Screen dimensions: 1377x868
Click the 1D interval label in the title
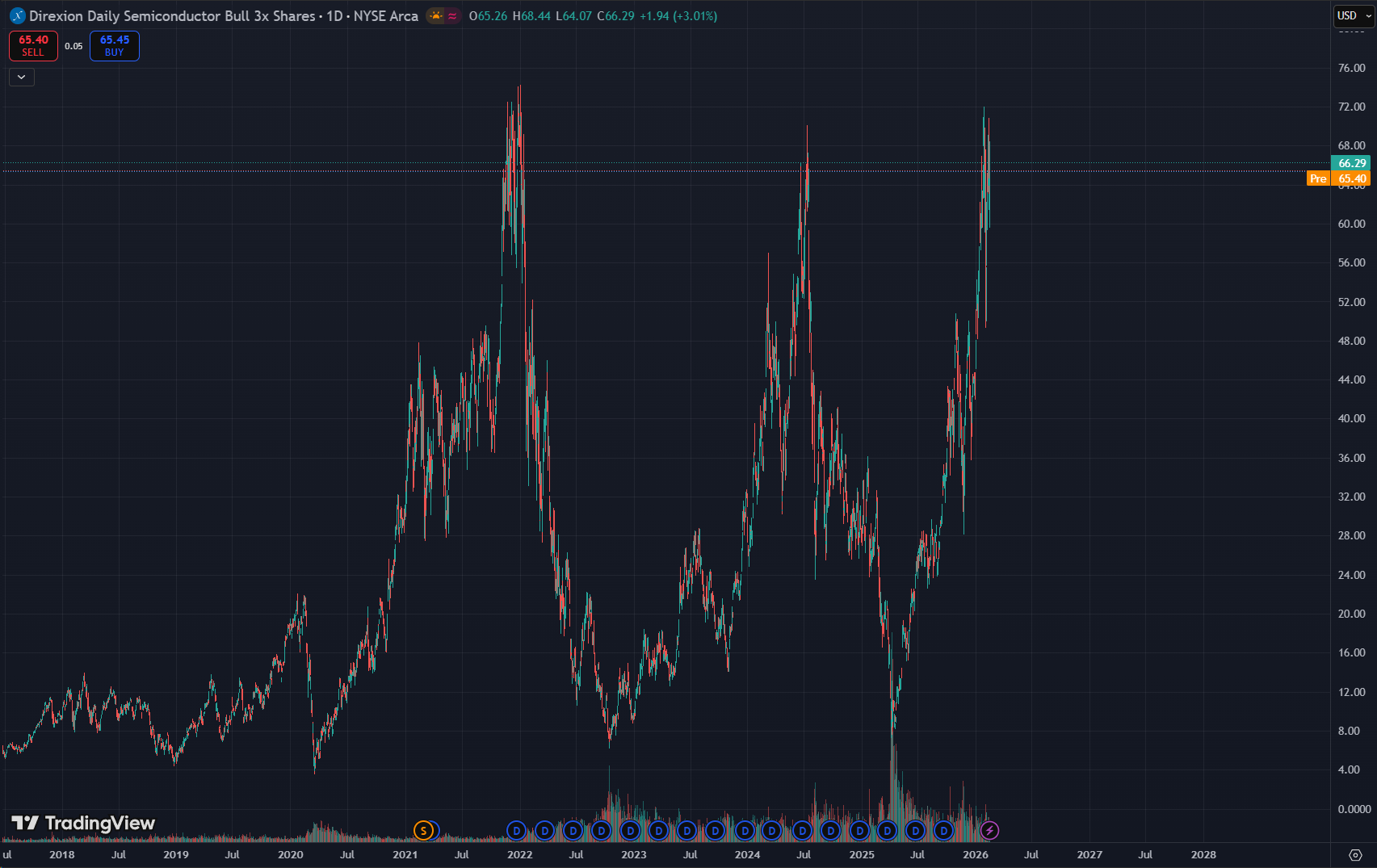tap(334, 16)
